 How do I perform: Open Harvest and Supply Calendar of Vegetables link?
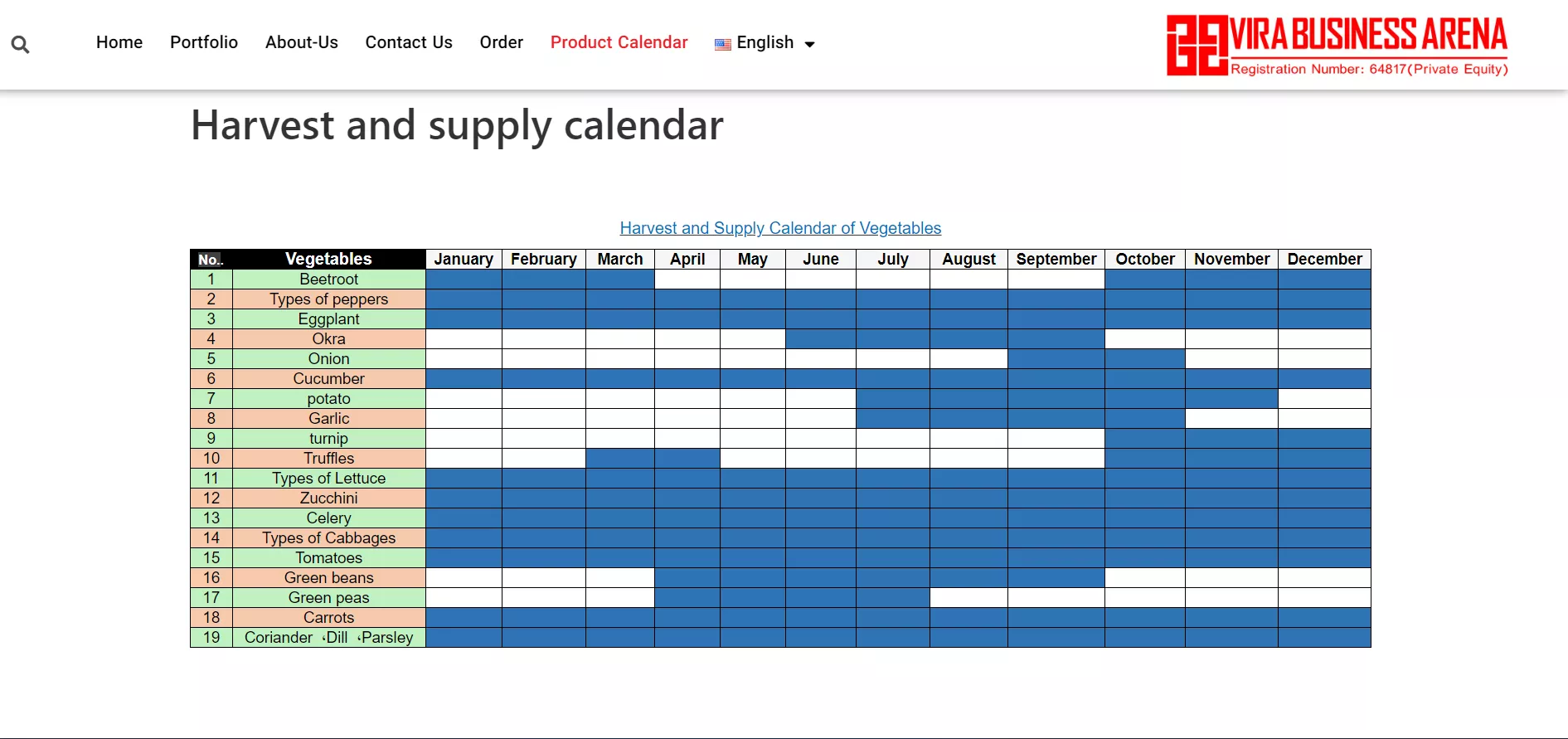pyautogui.click(x=780, y=228)
